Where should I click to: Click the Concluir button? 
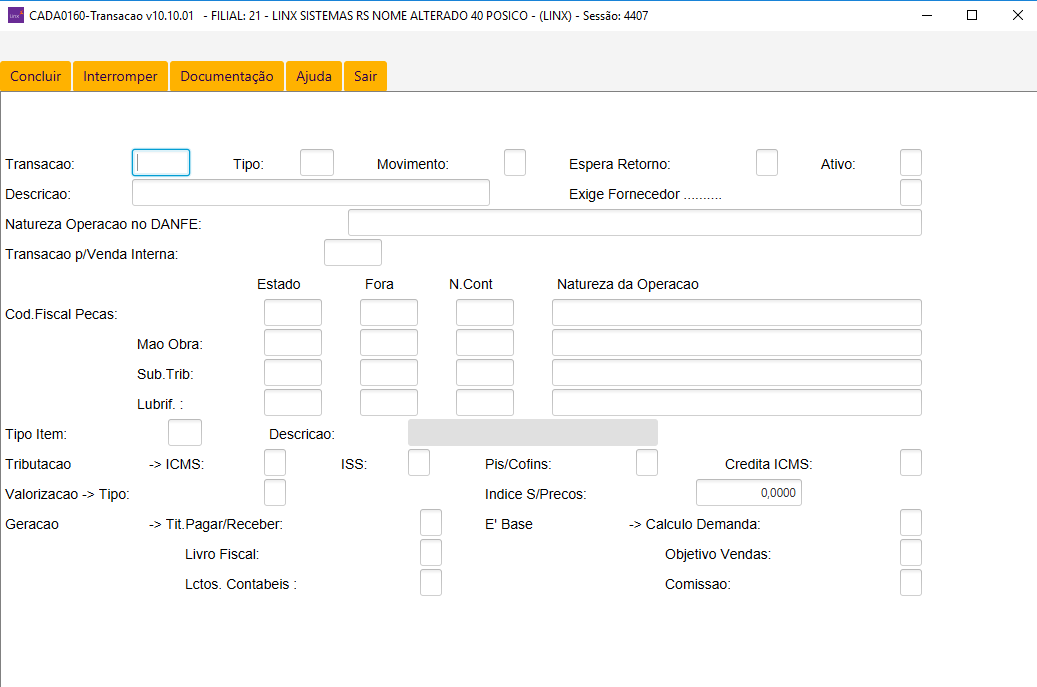36,77
